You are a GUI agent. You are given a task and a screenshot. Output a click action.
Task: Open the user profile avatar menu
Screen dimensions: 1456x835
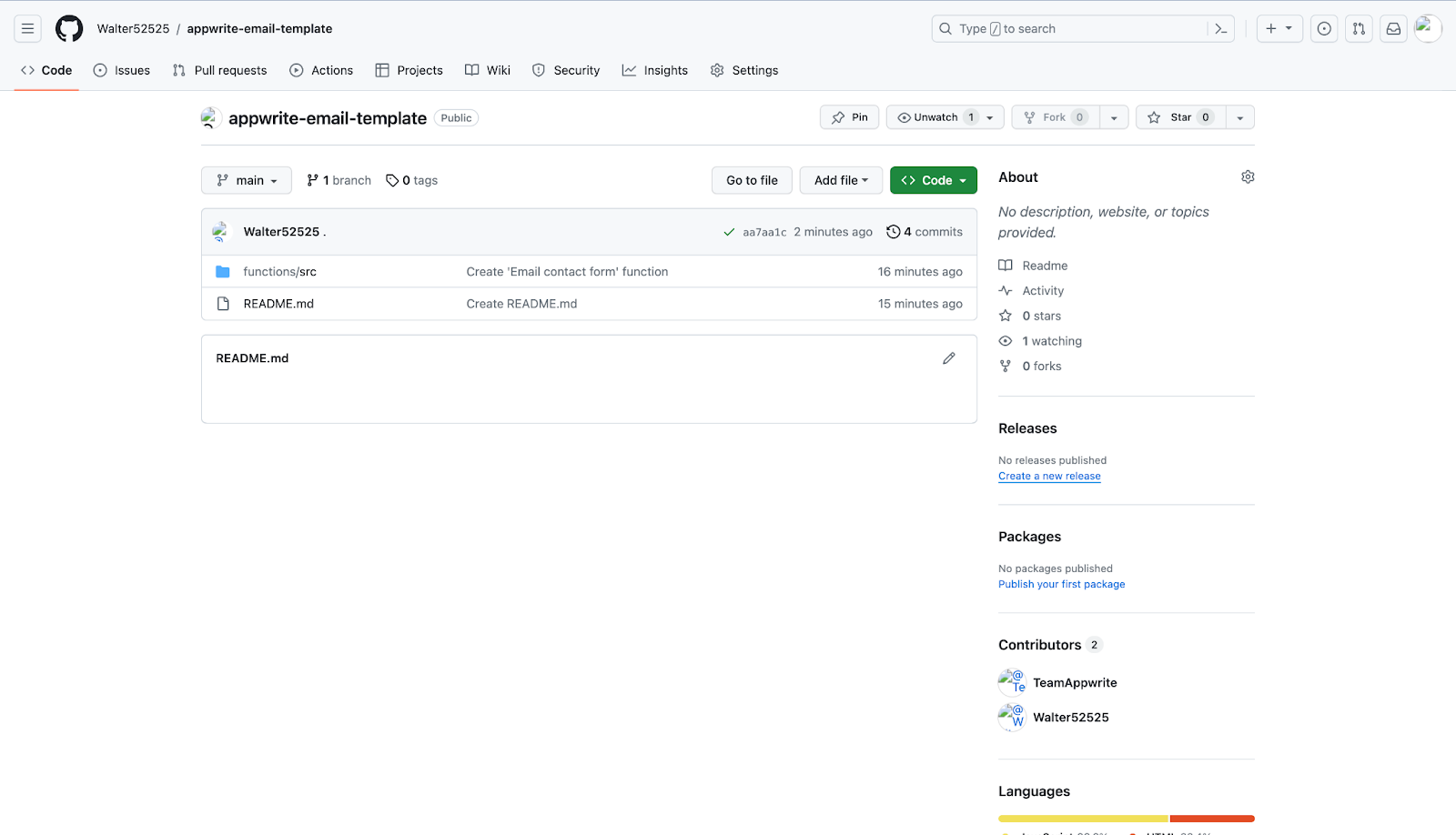[1428, 28]
